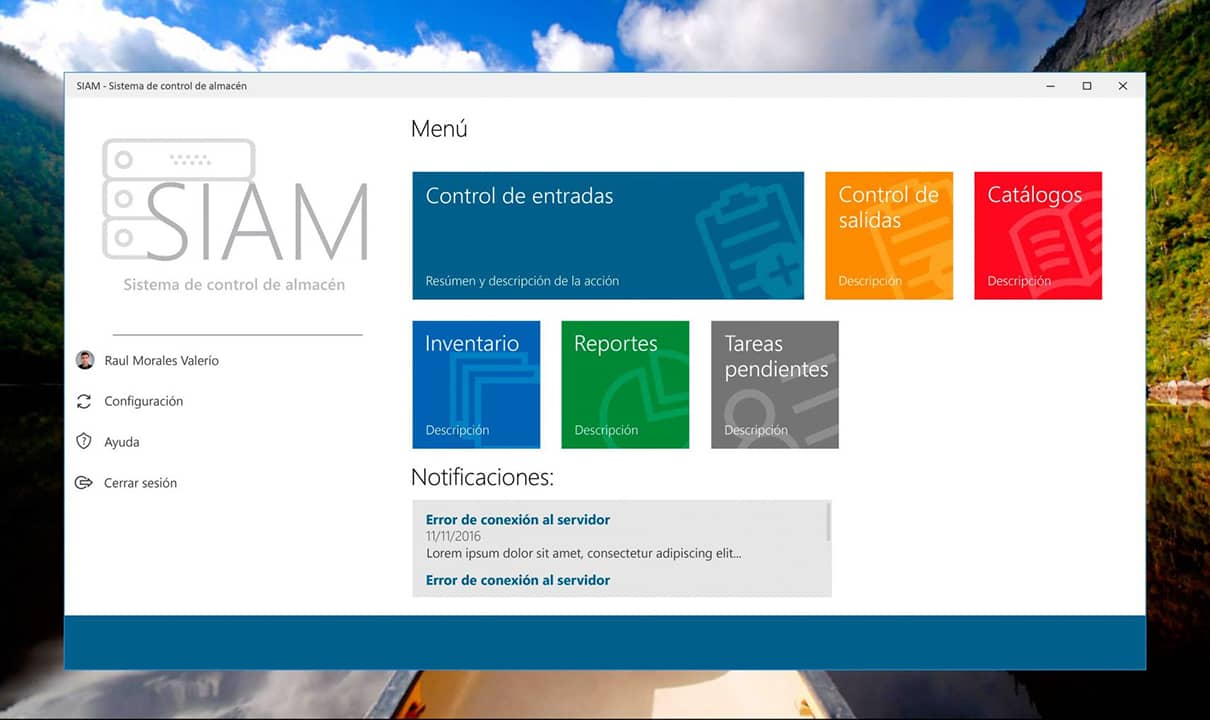This screenshot has height=720, width=1210.
Task: Maximize the SIAM window
Action: coord(1087,86)
